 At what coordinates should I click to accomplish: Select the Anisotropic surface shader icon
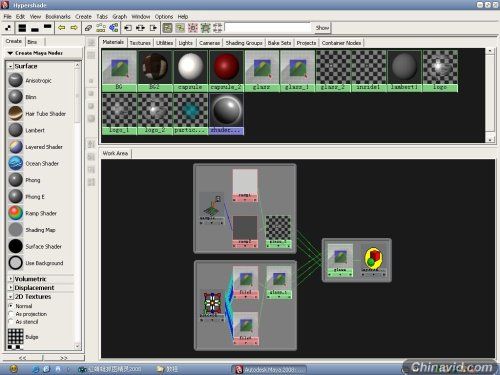pos(15,80)
